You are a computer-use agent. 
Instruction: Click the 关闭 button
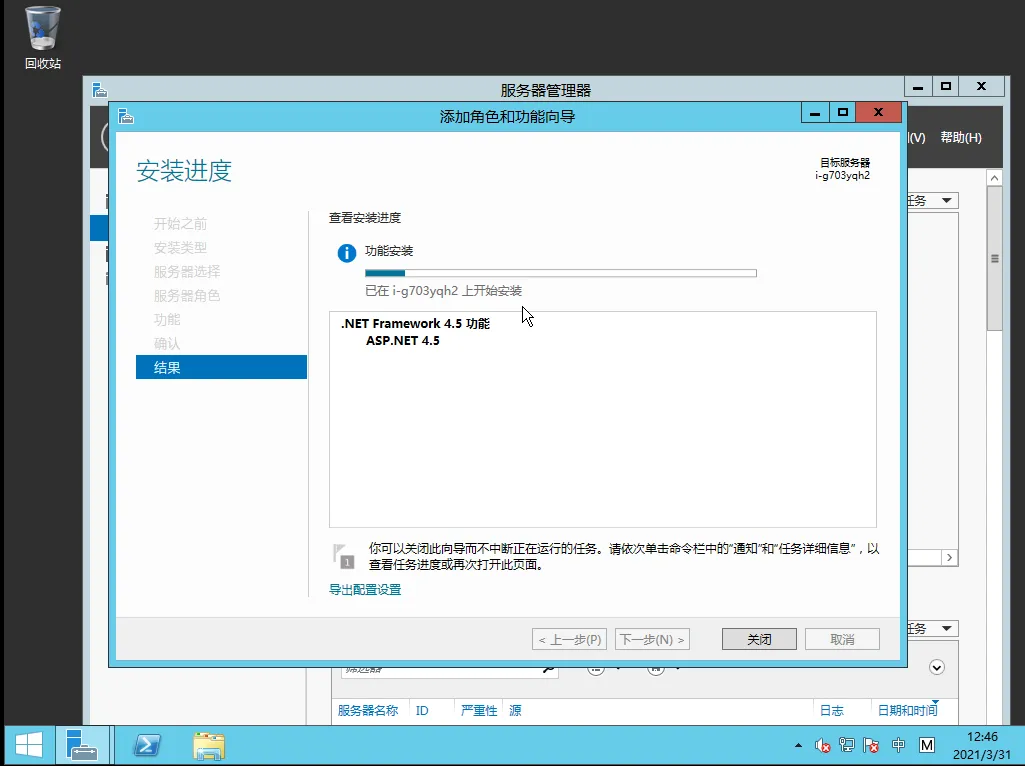tap(759, 639)
